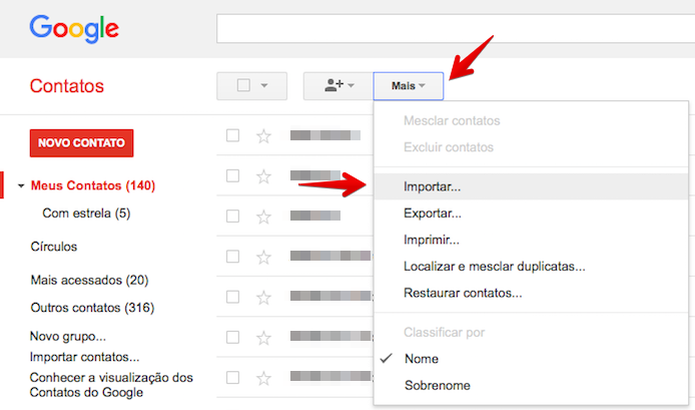Focus the search field at top
Viewport: 695px width, 410px height.
456,29
